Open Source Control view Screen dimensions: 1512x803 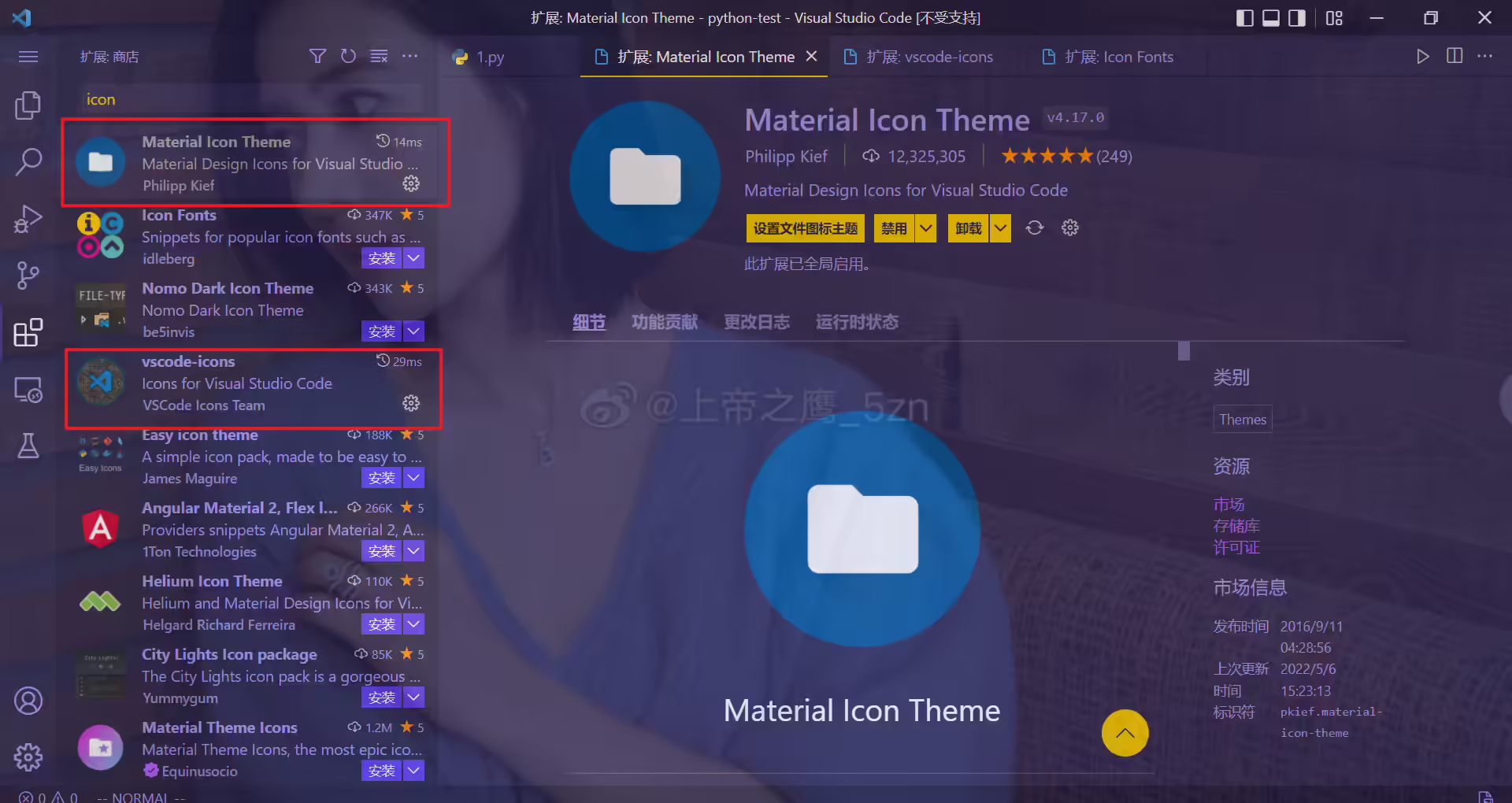[x=28, y=276]
